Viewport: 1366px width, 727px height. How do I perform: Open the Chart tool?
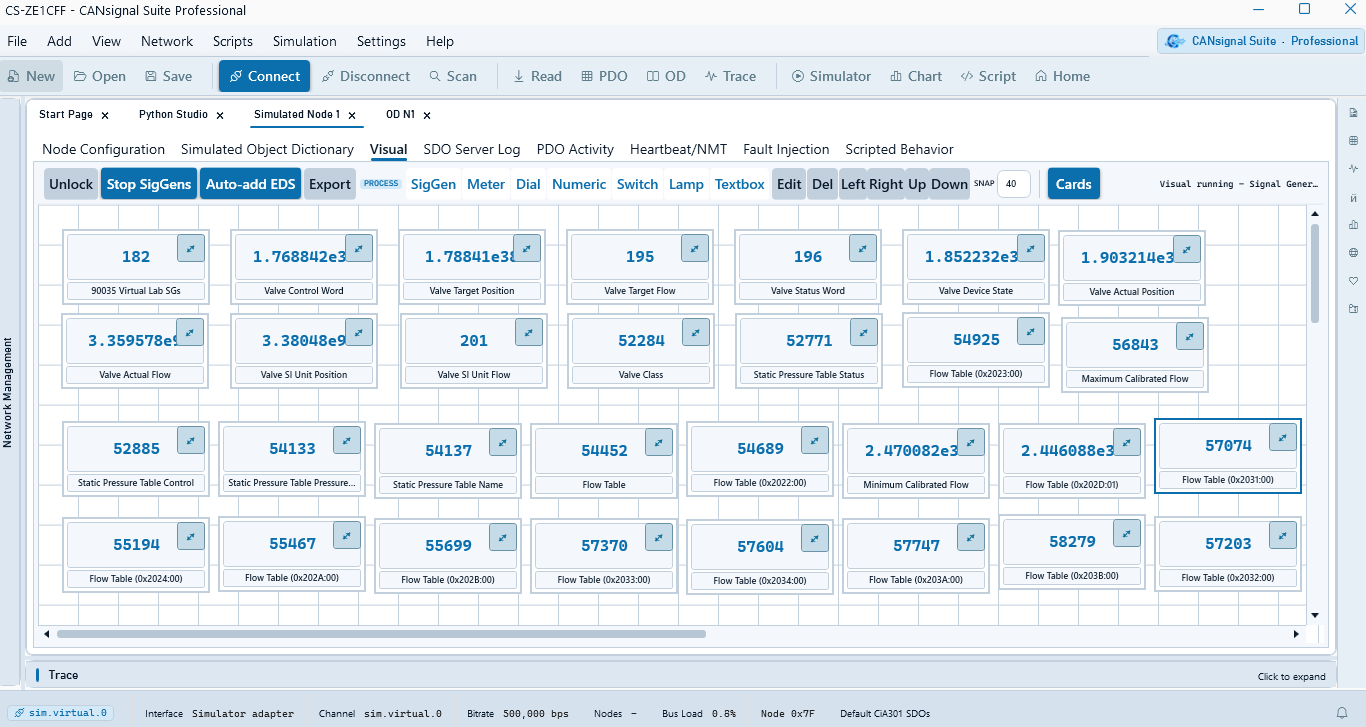[915, 76]
